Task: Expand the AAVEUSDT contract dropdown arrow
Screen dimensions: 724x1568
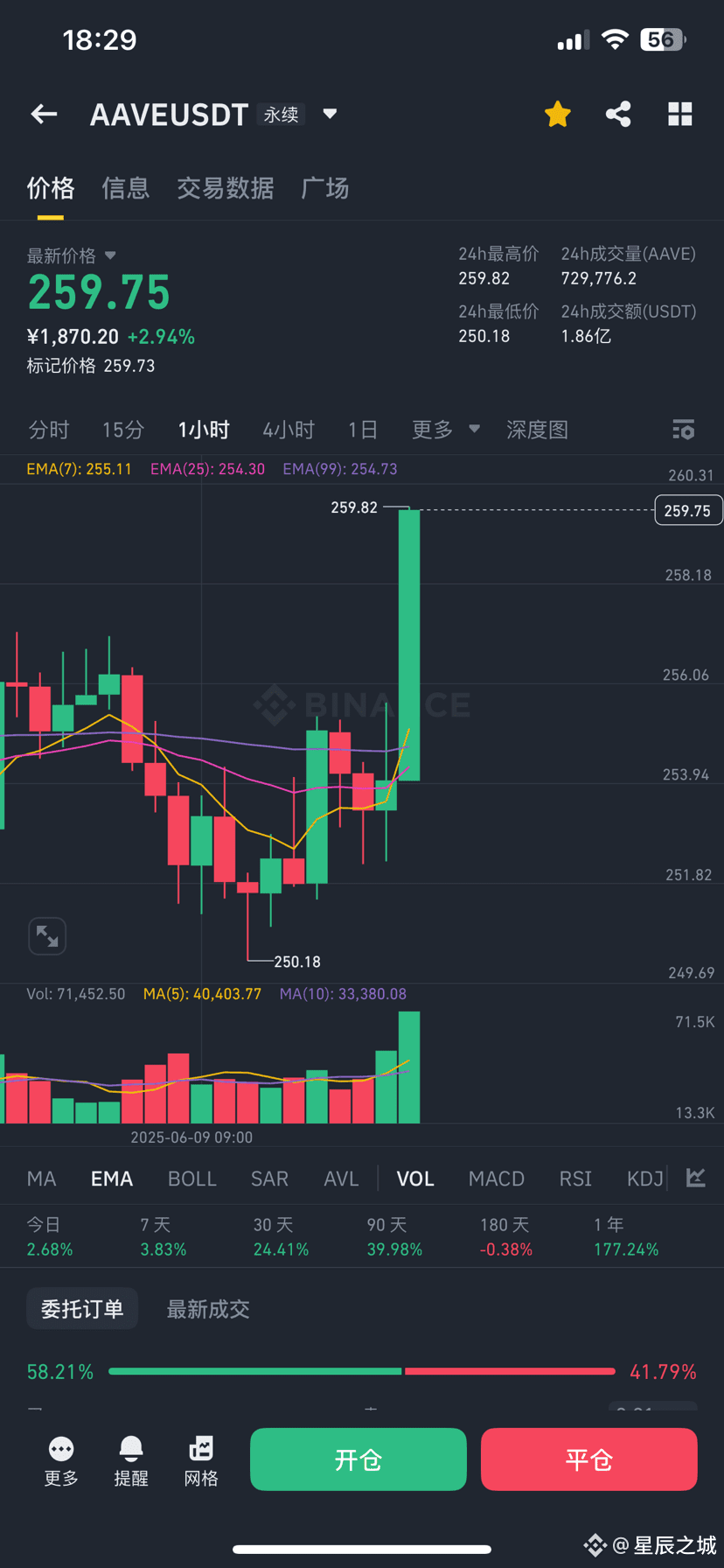Action: click(x=330, y=114)
